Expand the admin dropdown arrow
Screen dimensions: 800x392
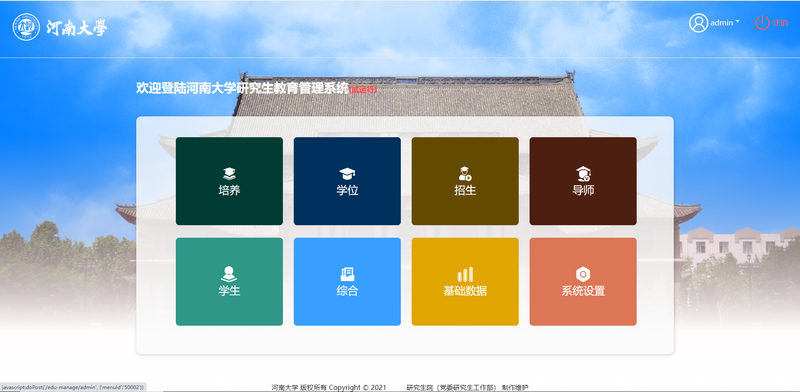point(737,22)
